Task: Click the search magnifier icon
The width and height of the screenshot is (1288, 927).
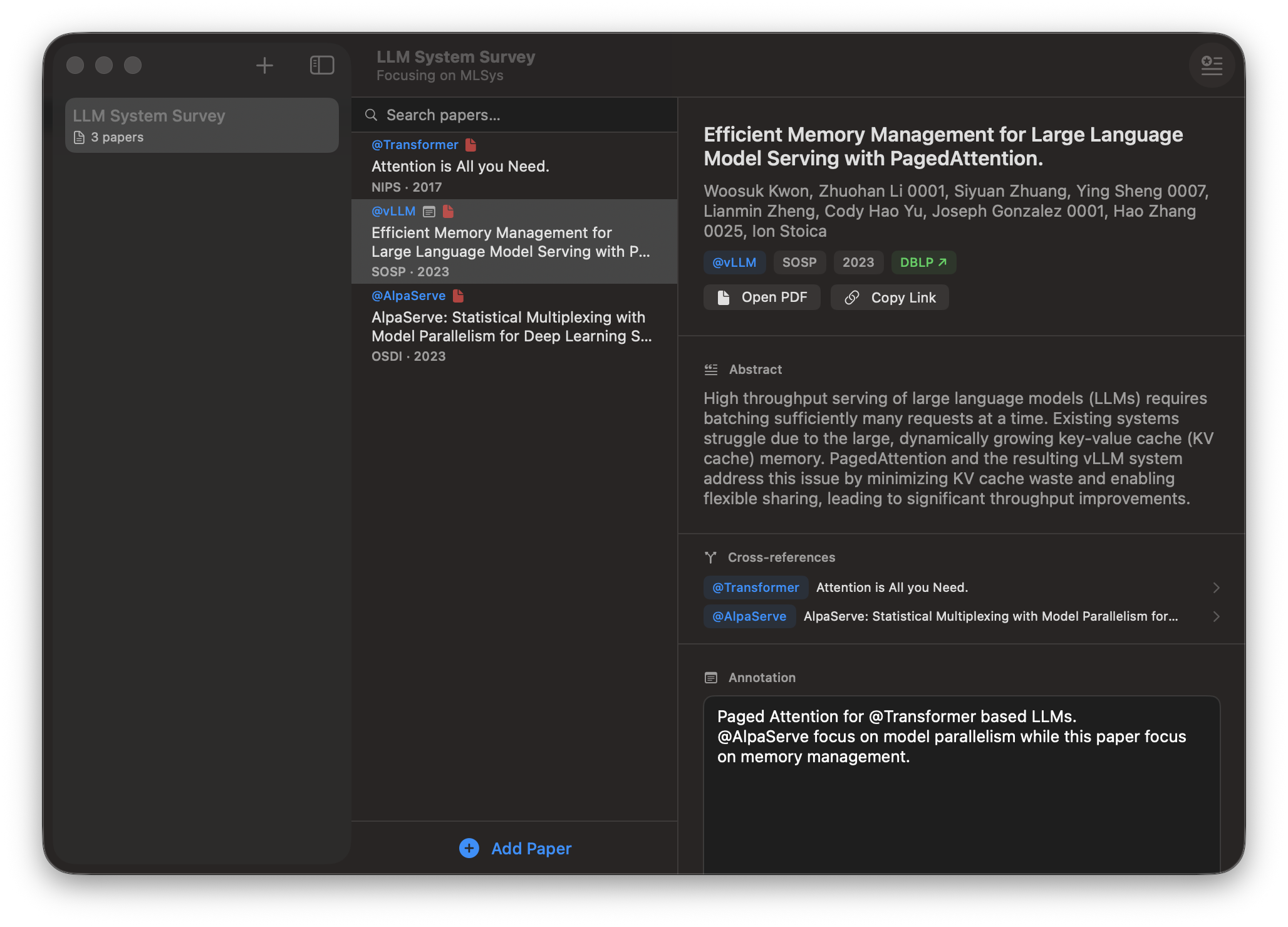Action: [x=371, y=115]
